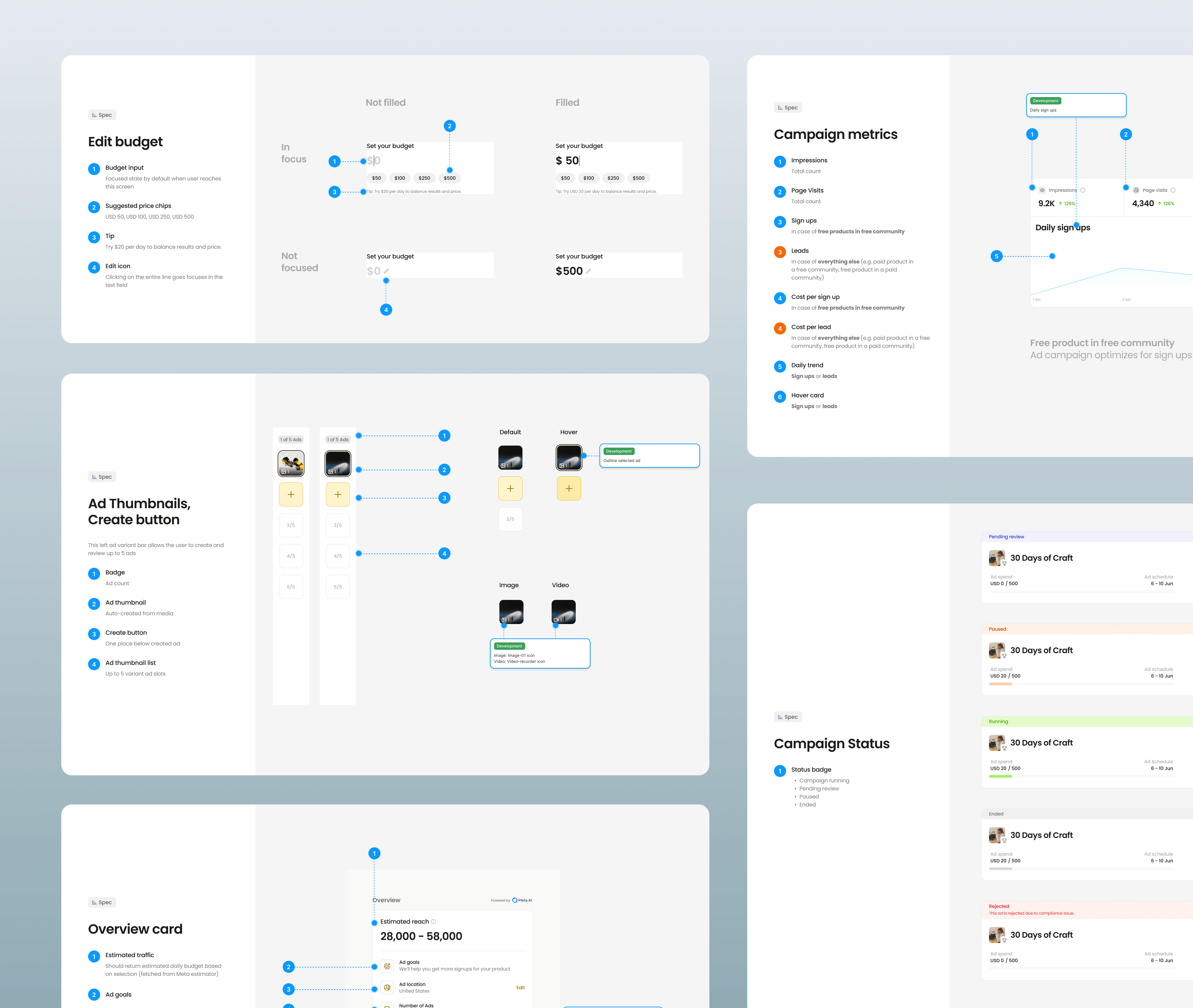Click info icon next to Estimated reach
The height and width of the screenshot is (1008, 1193).
click(x=433, y=922)
